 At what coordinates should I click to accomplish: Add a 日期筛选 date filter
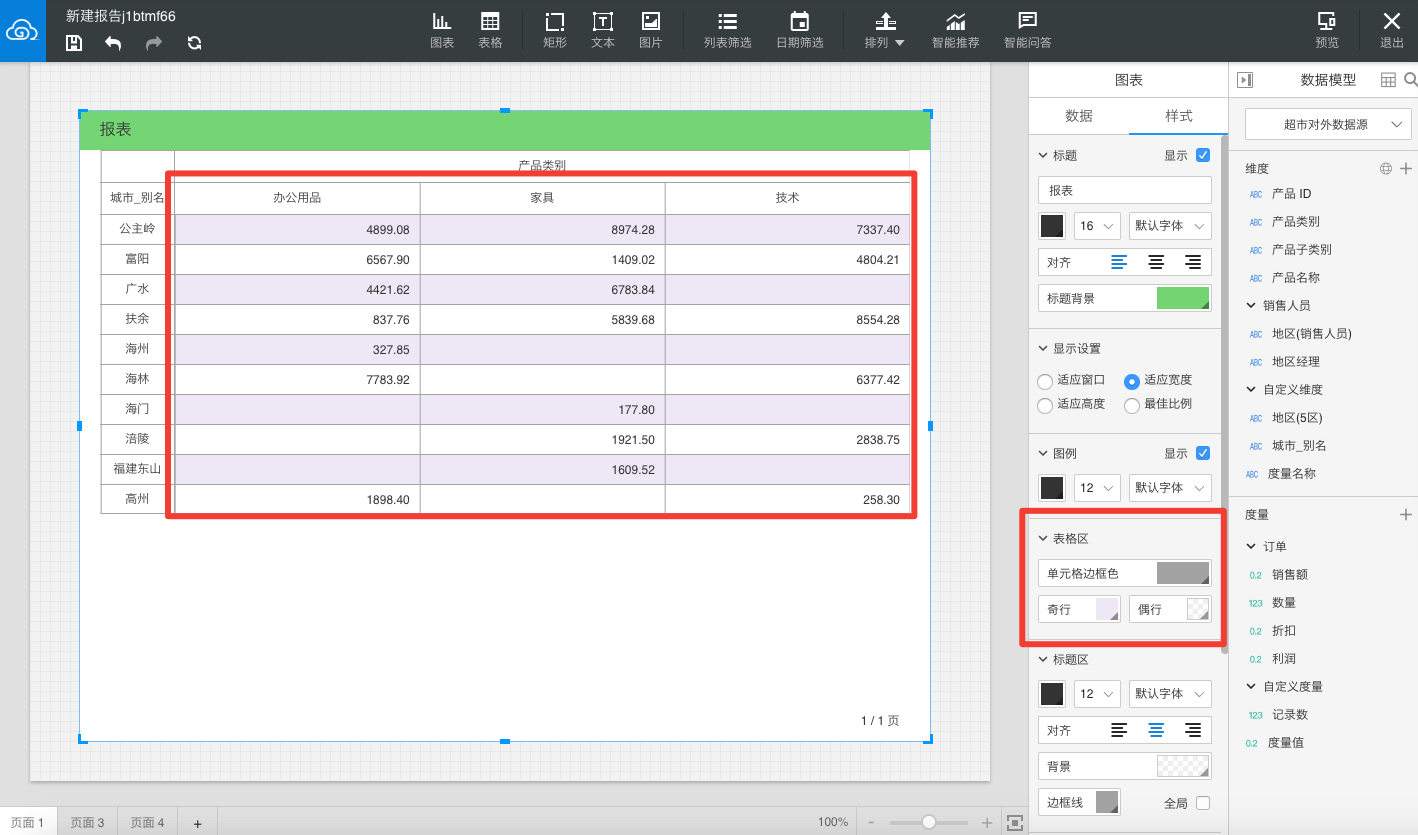tap(799, 30)
